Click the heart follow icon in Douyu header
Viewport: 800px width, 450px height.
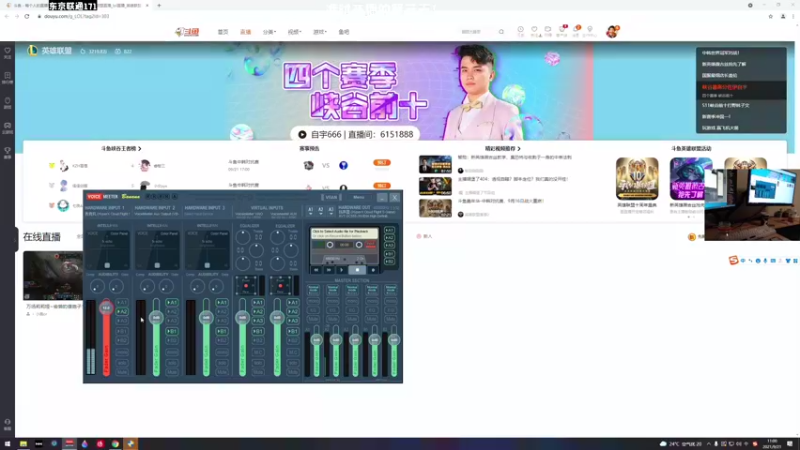pos(534,30)
